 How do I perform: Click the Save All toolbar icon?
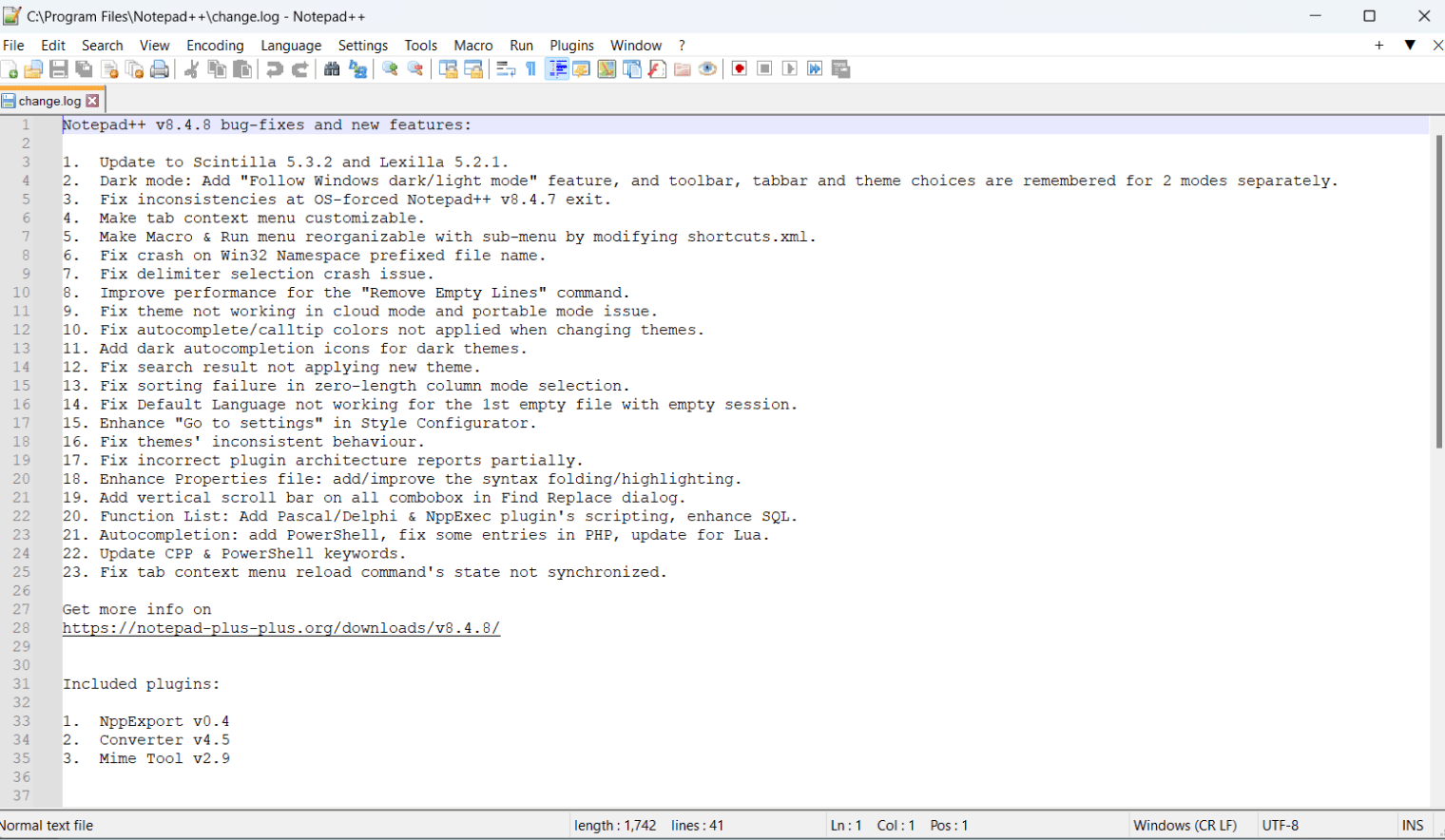click(84, 69)
